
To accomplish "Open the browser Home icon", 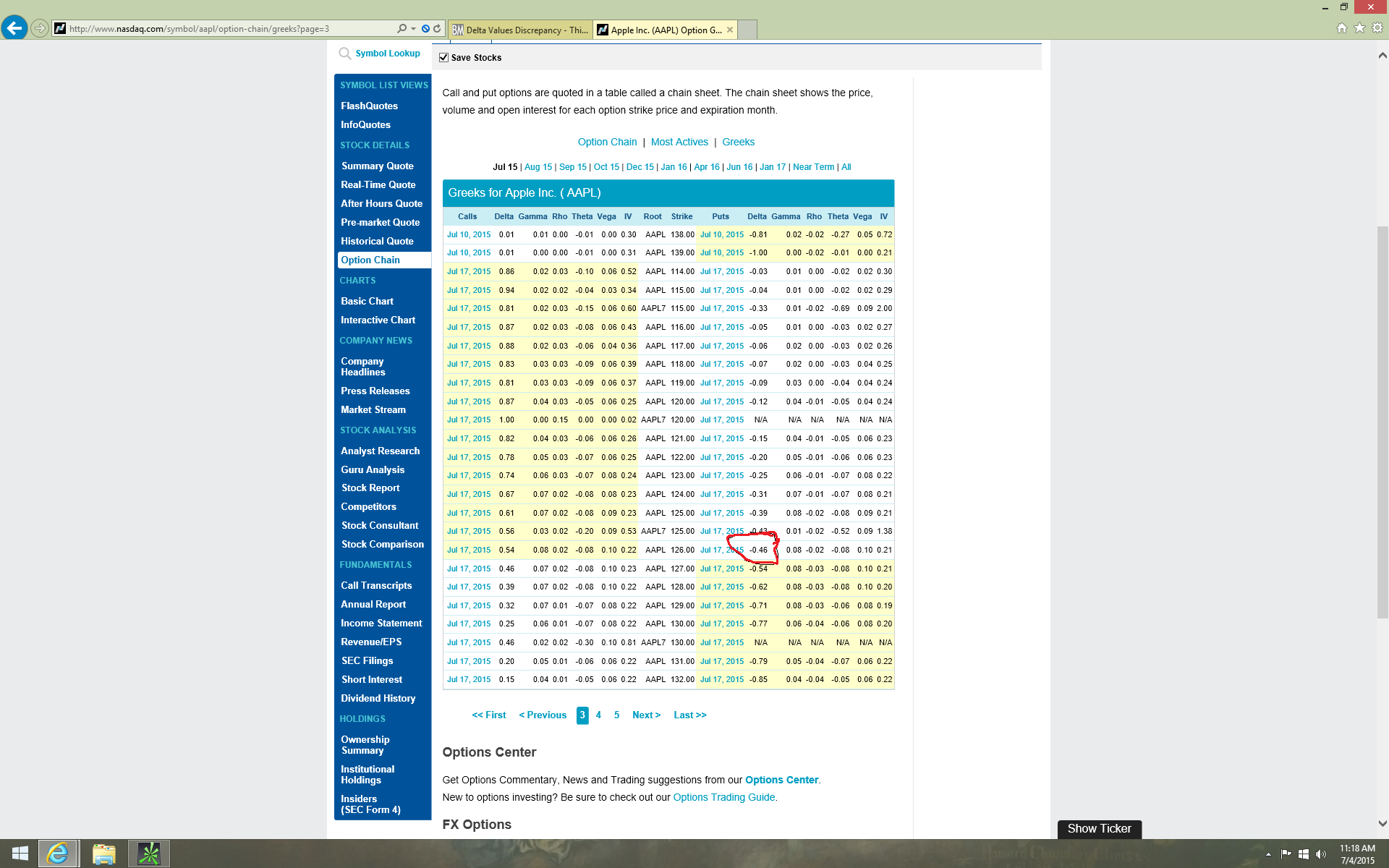I will click(x=1342, y=28).
